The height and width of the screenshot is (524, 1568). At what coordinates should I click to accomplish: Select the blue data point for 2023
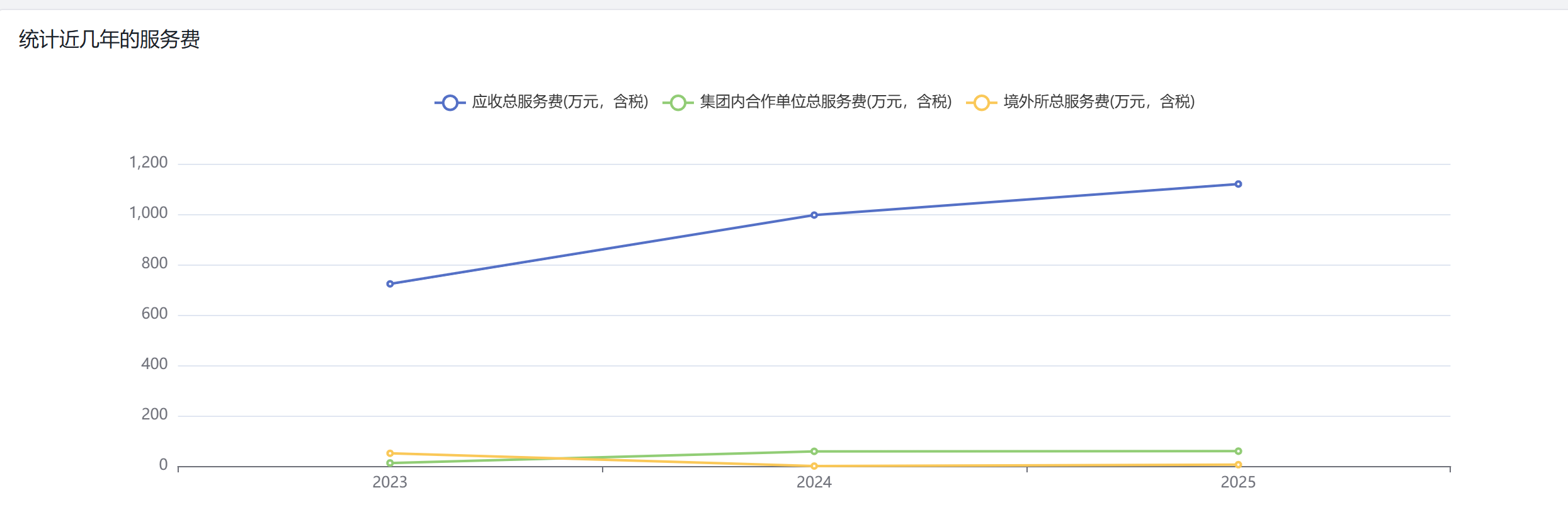click(390, 284)
